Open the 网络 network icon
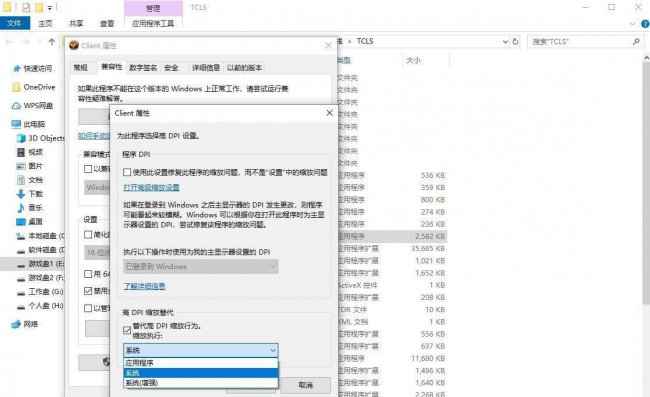 click(16, 324)
